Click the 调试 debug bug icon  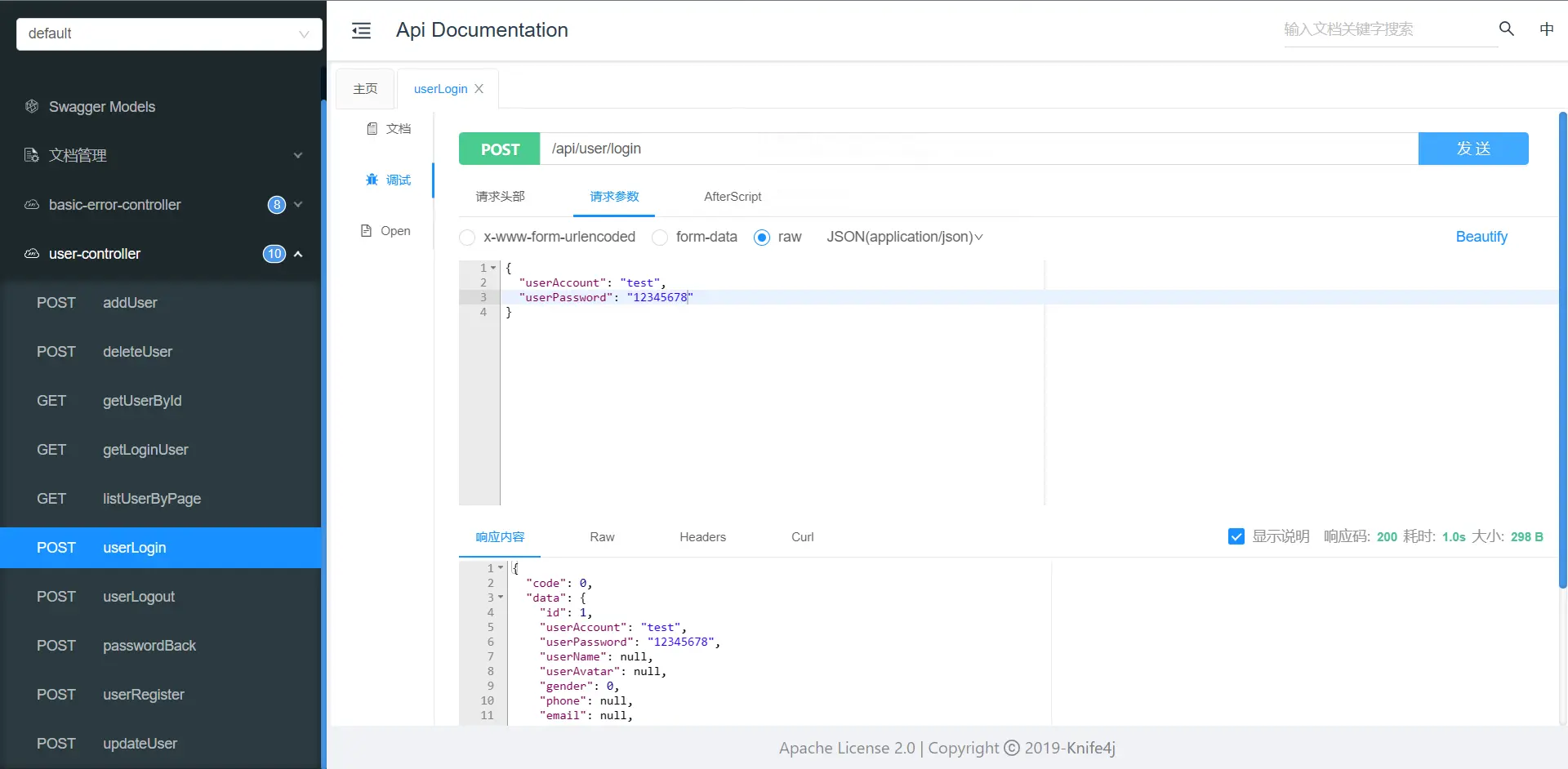click(372, 180)
